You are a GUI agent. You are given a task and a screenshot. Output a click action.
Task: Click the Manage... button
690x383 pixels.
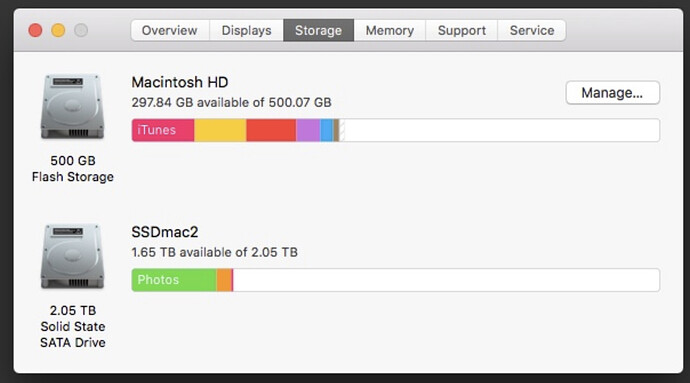click(x=613, y=92)
